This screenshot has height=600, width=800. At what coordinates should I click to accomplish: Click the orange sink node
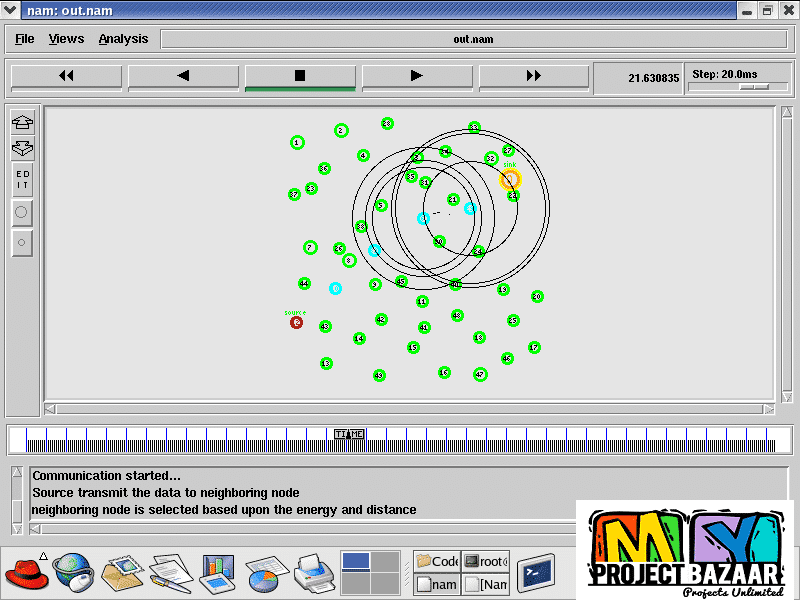[510, 180]
